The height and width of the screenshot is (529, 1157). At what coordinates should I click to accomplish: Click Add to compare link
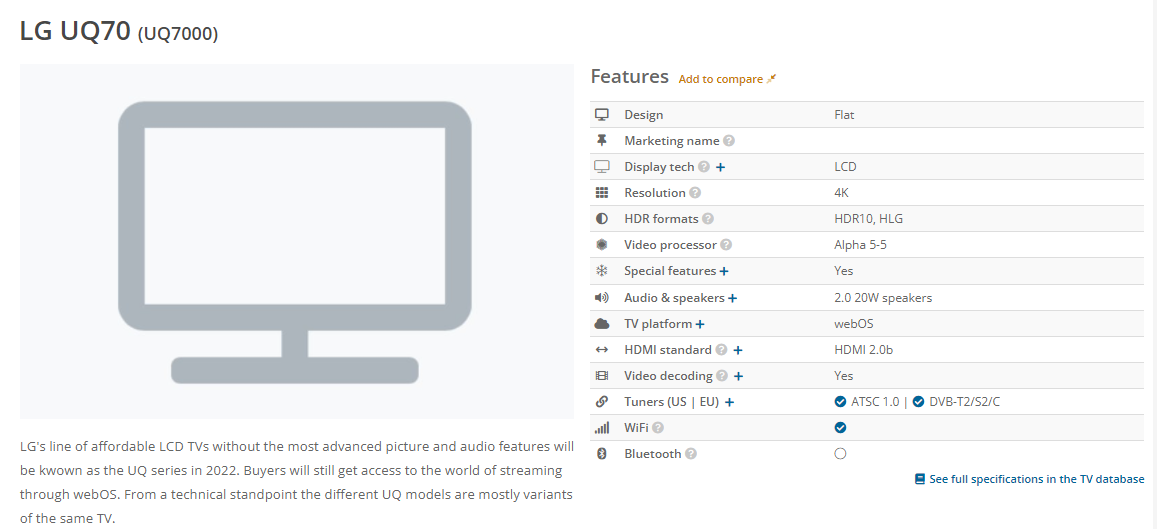[720, 79]
